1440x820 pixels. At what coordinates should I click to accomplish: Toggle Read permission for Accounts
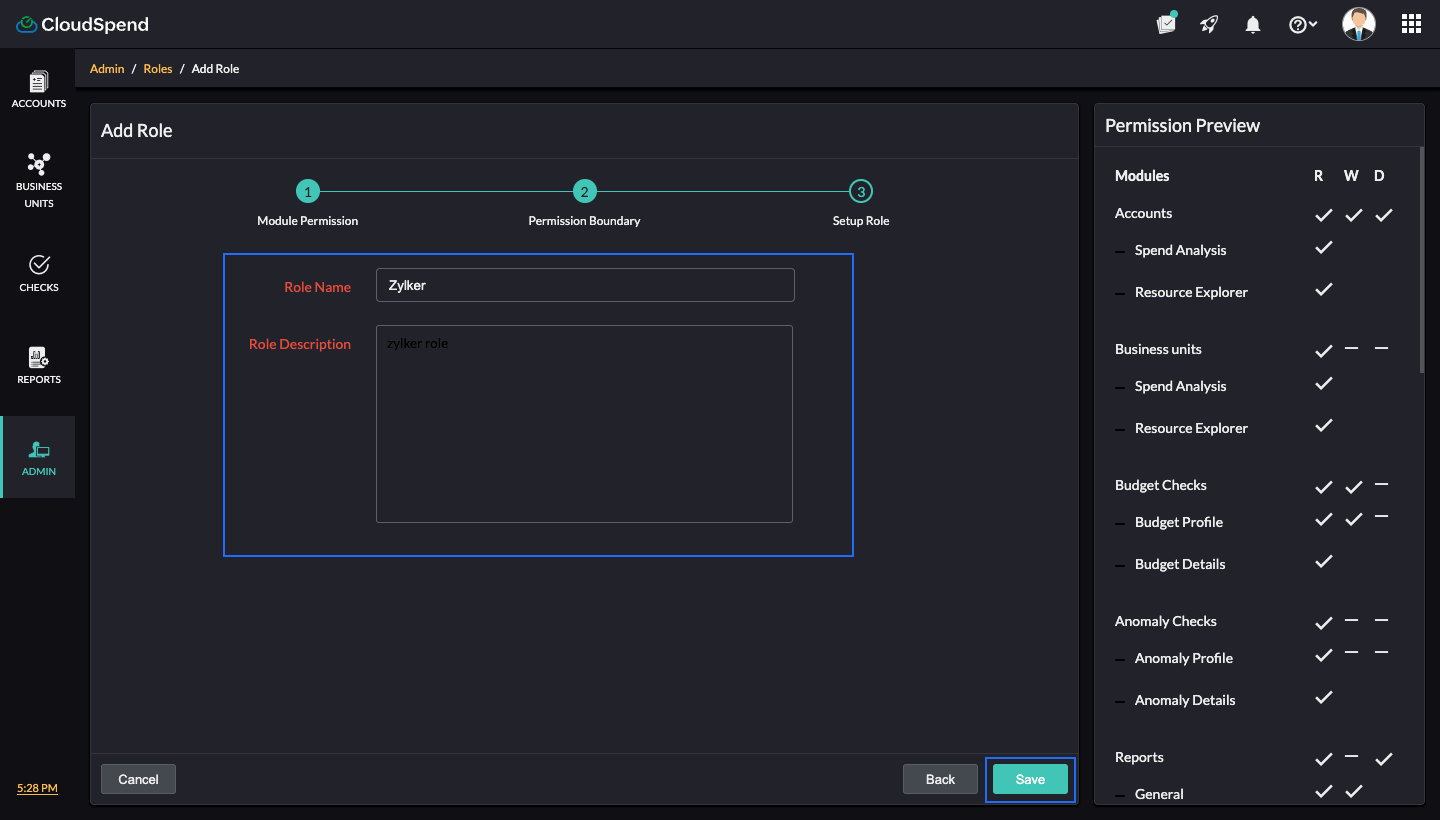tap(1323, 214)
